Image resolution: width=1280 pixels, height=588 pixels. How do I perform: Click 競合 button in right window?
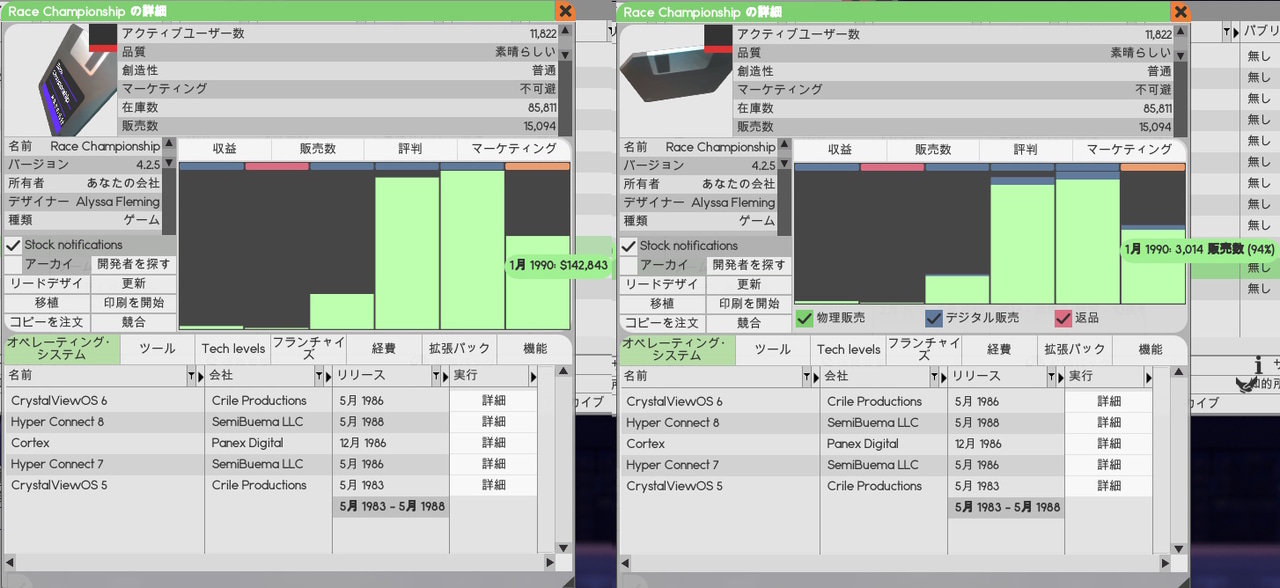coord(748,323)
